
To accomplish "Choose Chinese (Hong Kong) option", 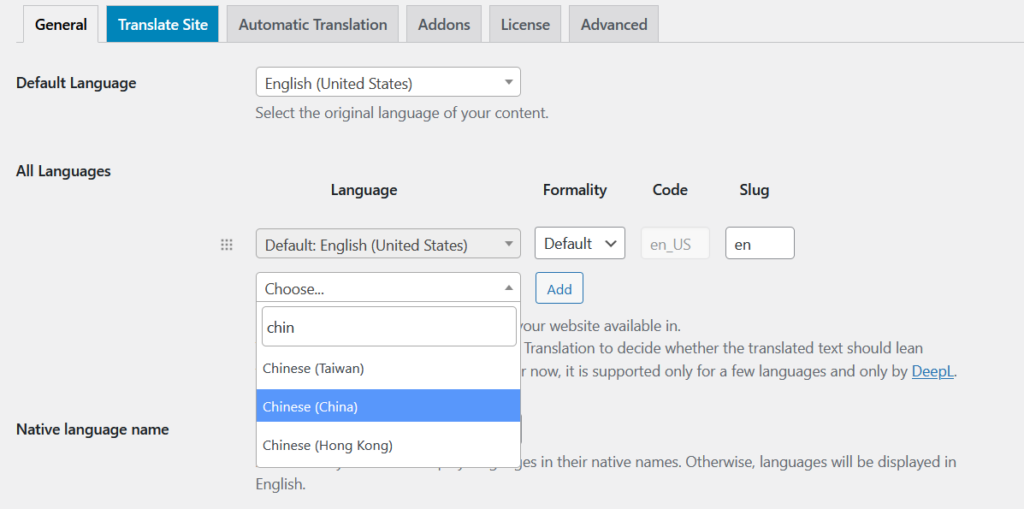I will 388,446.
